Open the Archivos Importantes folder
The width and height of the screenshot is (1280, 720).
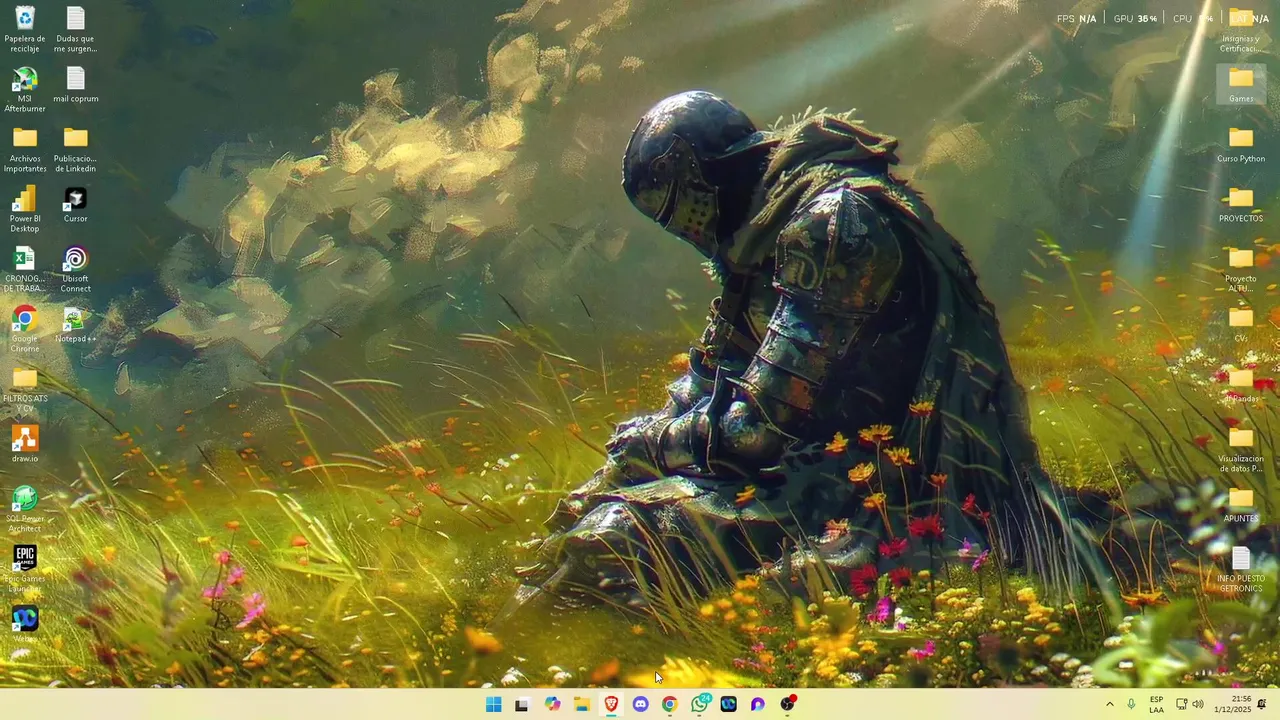coord(25,150)
